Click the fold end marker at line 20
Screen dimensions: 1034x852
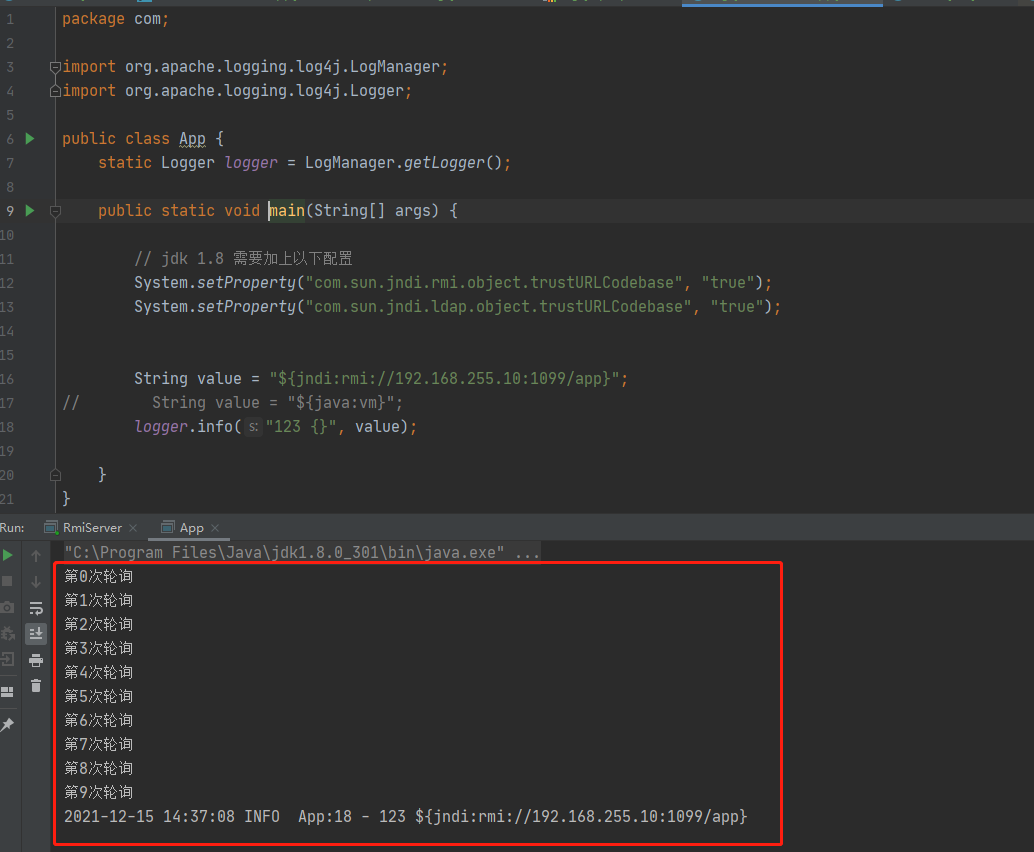(x=55, y=475)
